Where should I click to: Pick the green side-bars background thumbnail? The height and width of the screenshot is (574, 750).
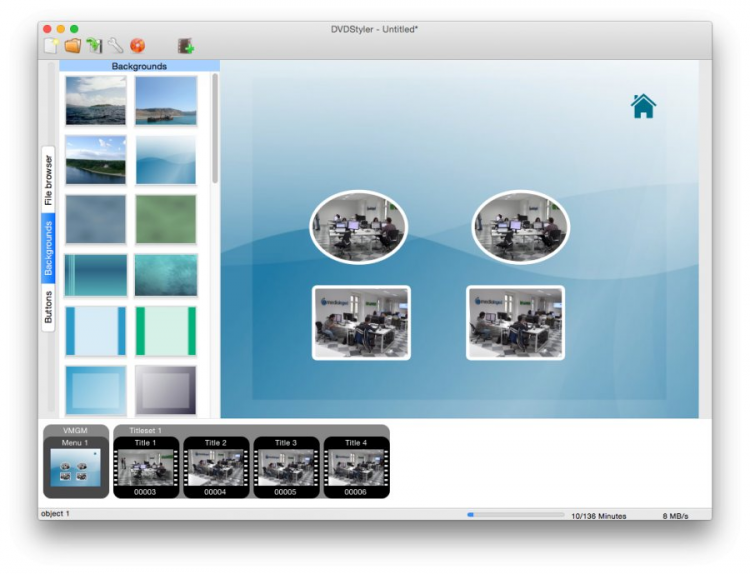[x=165, y=331]
